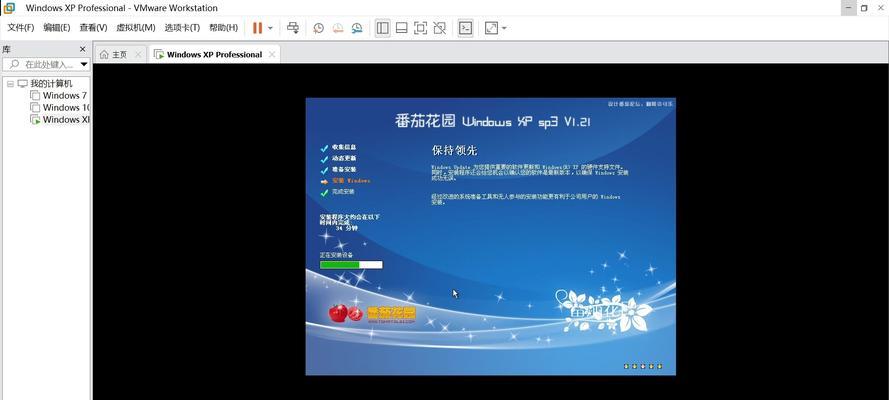The height and width of the screenshot is (400, 889).
Task: Revert virtual machine to previous snapshot
Action: coord(338,28)
